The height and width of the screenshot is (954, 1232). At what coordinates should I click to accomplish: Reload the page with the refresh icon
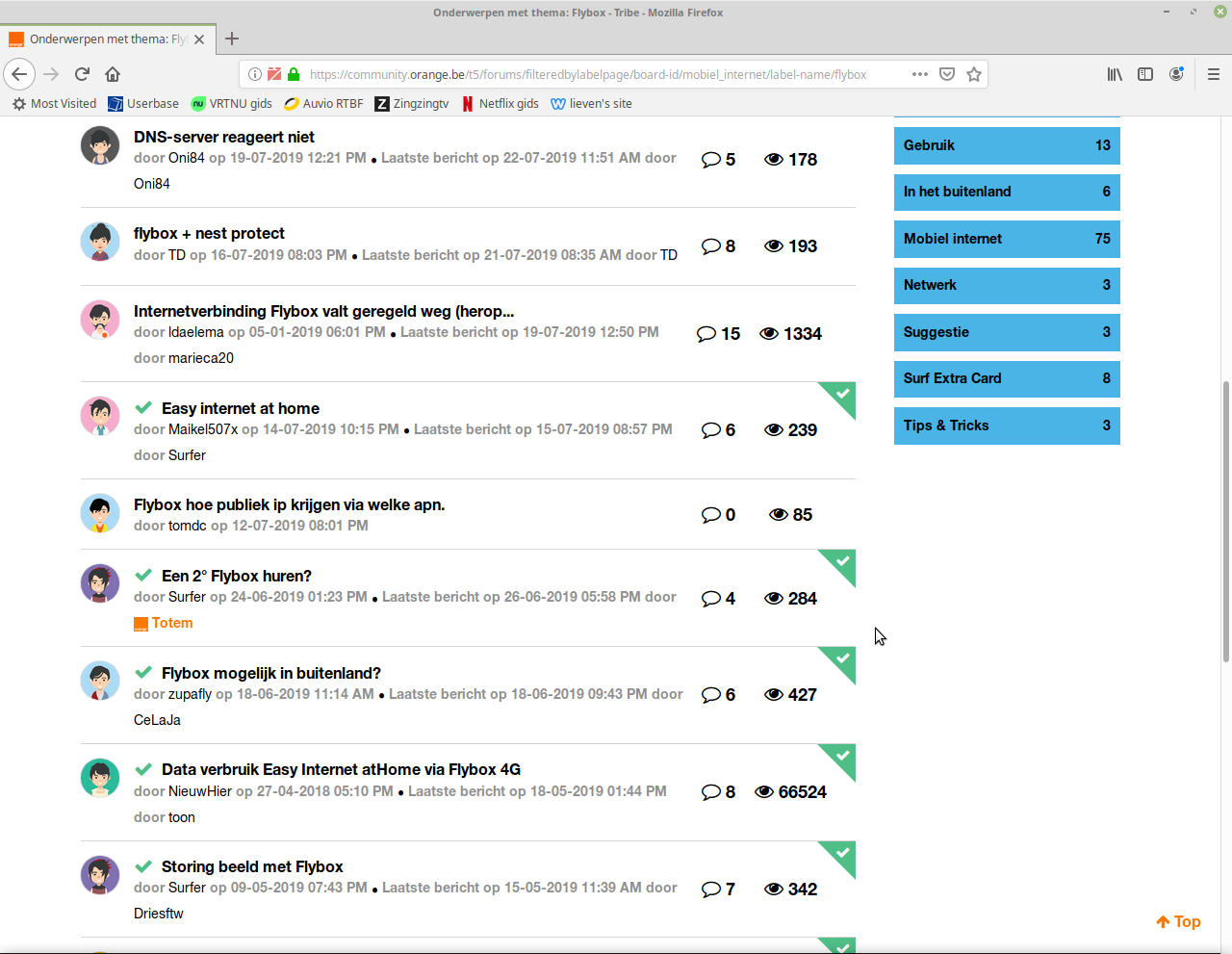[x=82, y=74]
